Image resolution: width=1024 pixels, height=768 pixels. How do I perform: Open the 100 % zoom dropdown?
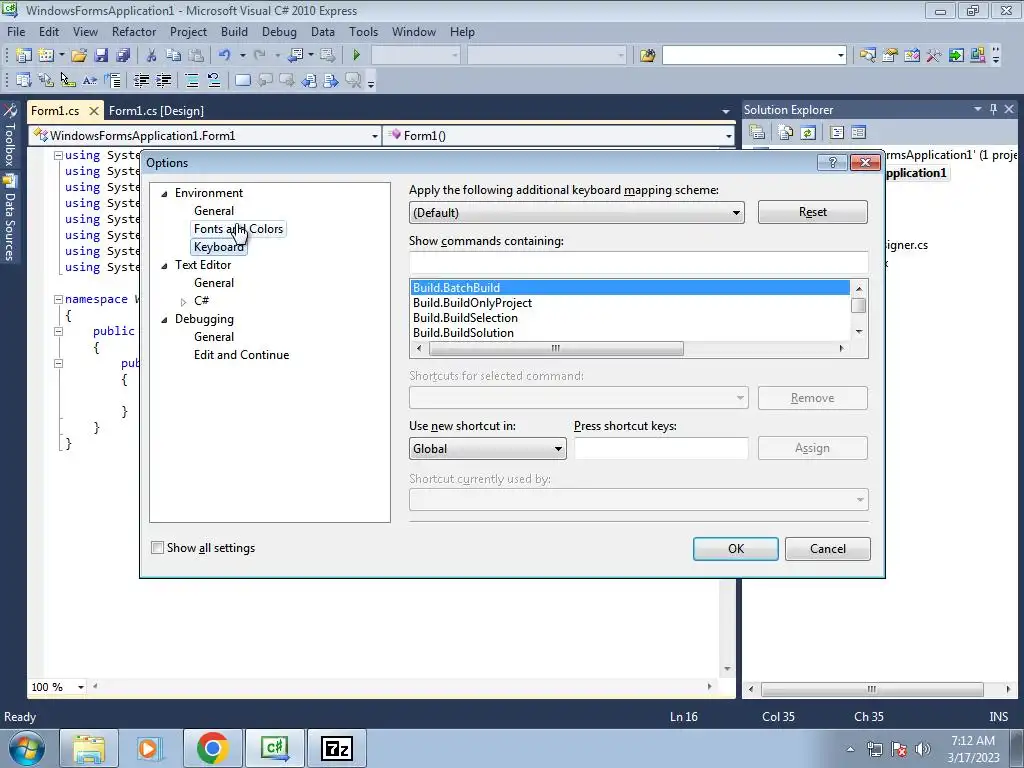[x=80, y=687]
